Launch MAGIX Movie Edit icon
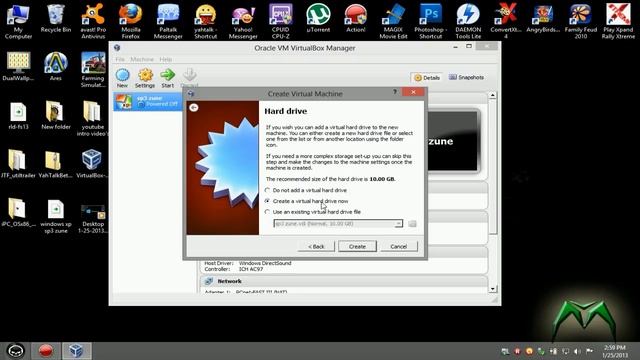Viewport: 640px width, 360px height. pyautogui.click(x=393, y=20)
